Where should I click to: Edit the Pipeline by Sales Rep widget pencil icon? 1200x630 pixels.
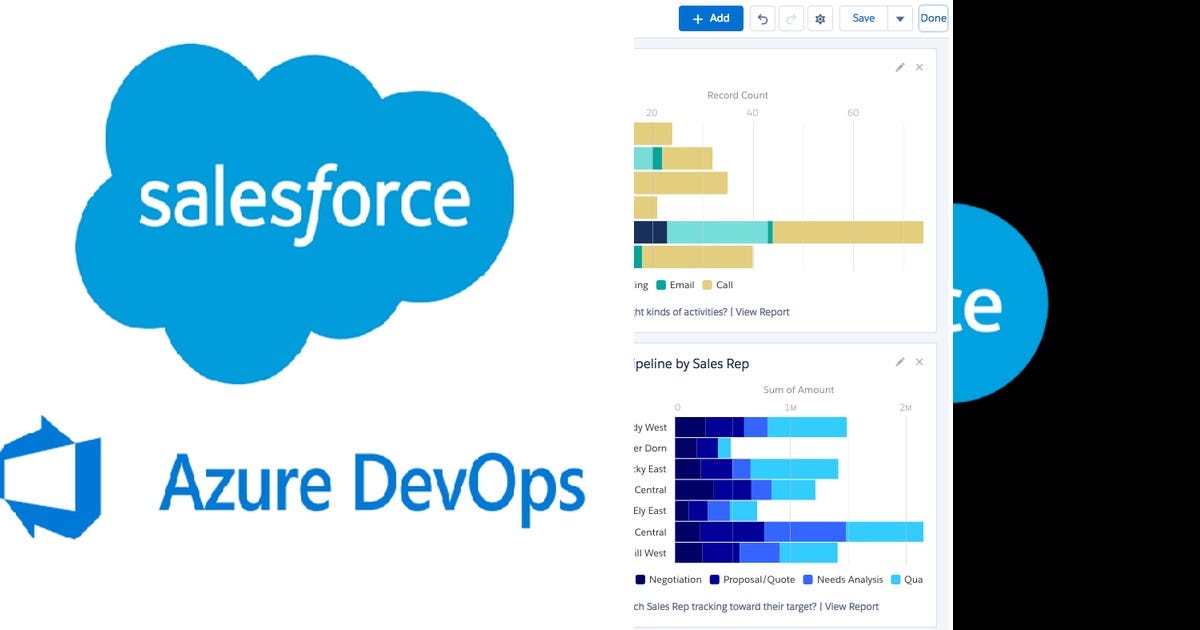point(899,362)
